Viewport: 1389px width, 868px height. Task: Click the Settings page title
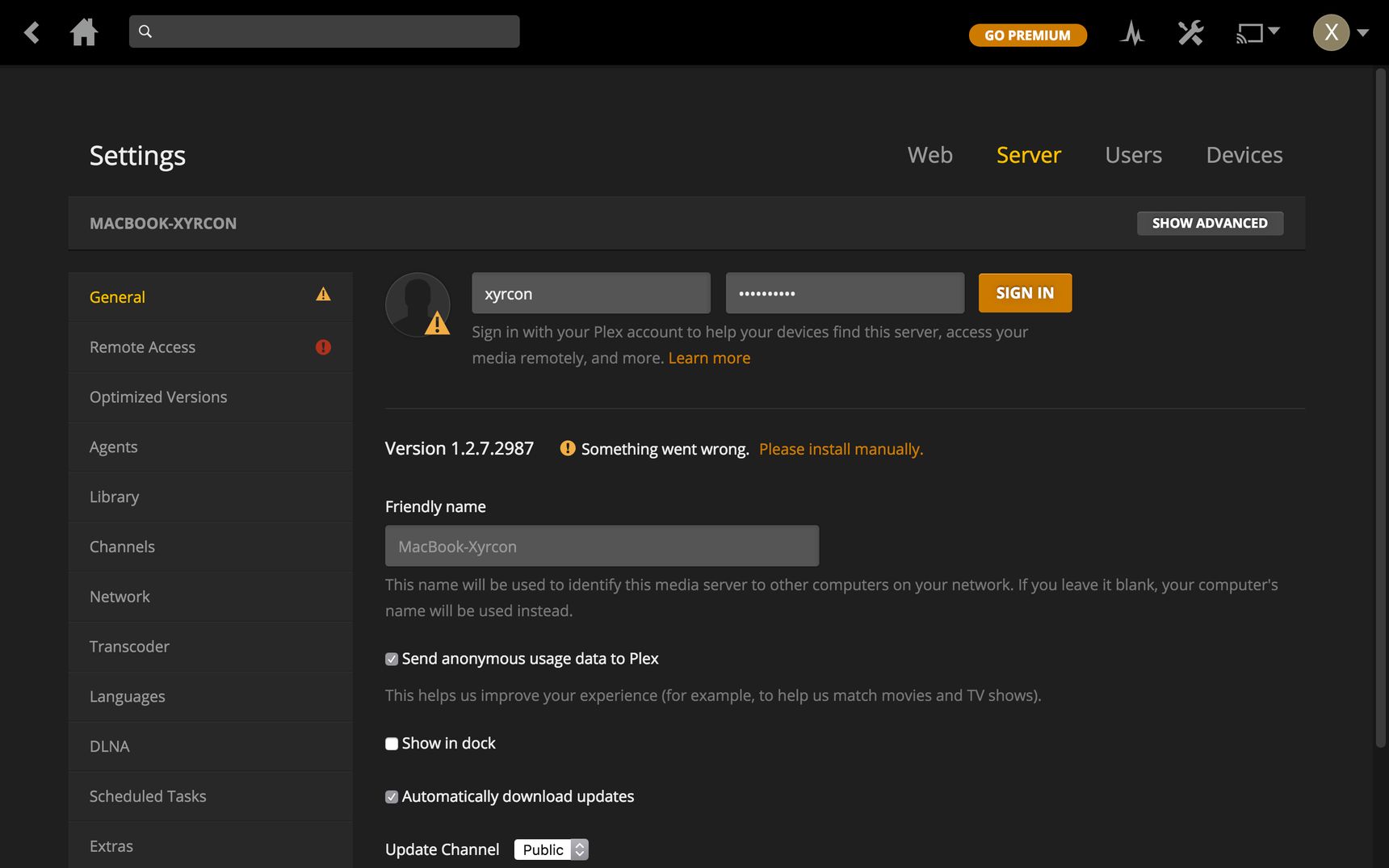pyautogui.click(x=137, y=156)
